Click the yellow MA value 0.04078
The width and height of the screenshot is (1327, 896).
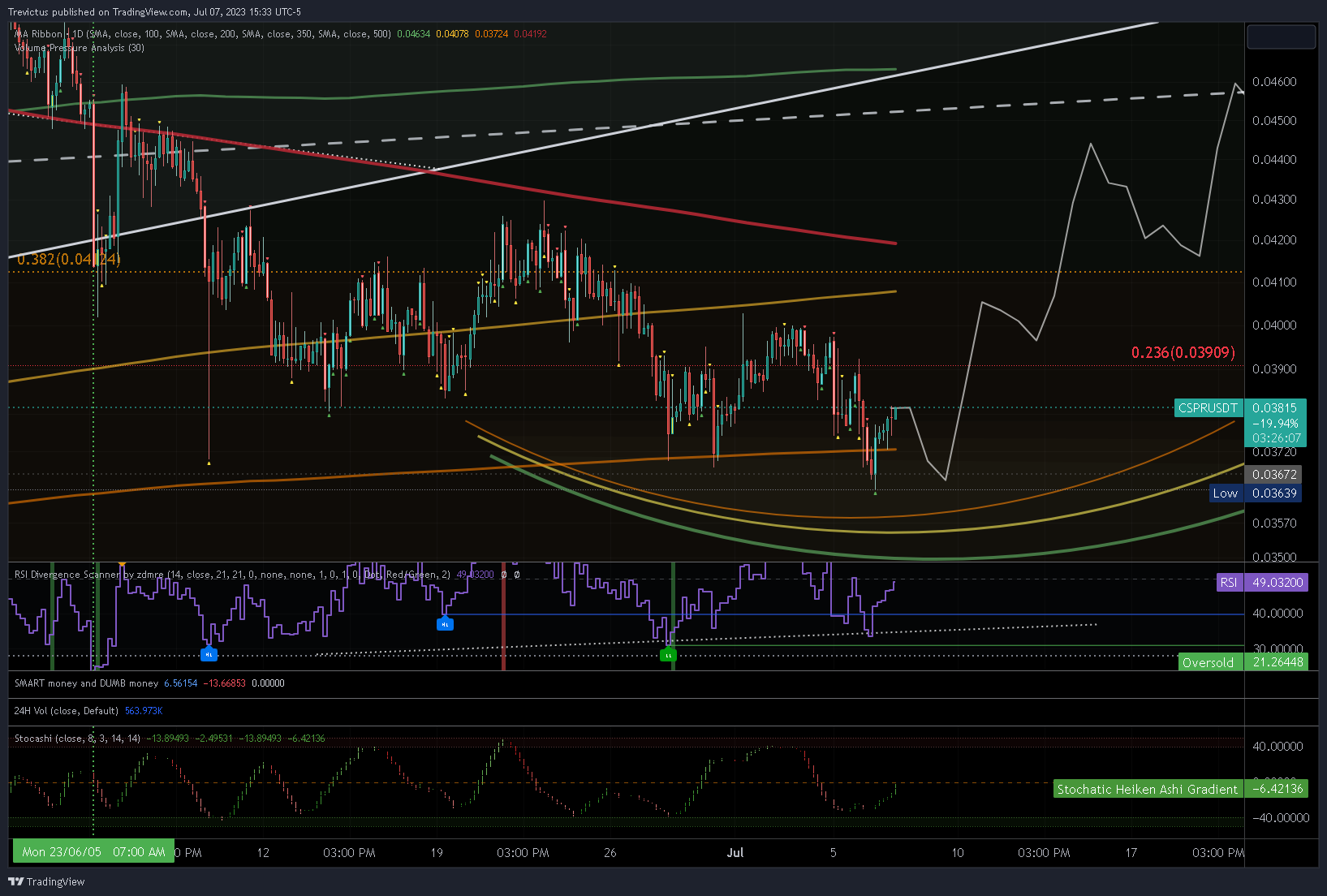click(x=452, y=34)
